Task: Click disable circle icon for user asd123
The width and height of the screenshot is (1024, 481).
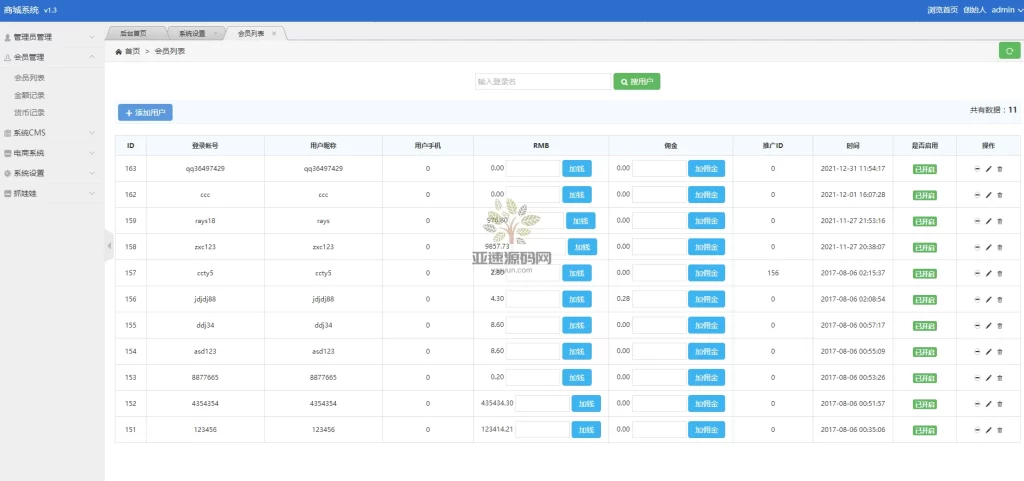Action: click(977, 352)
